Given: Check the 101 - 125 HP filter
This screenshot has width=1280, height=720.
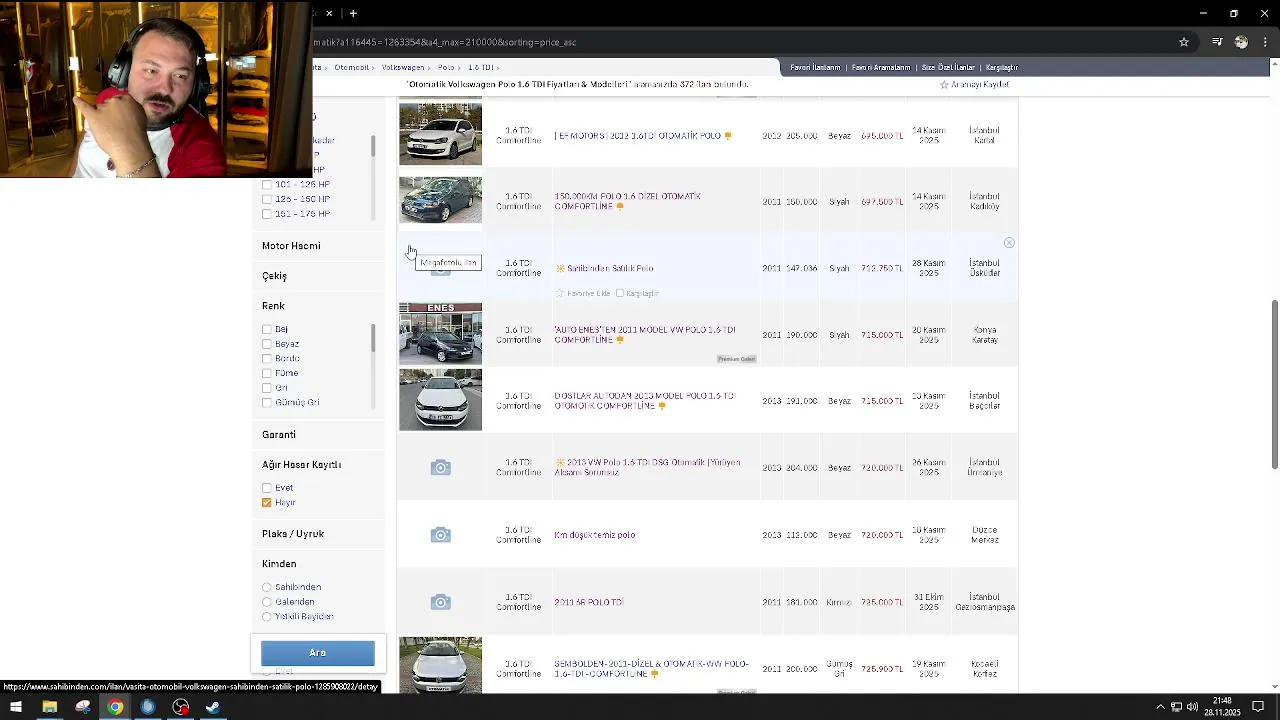Looking at the screenshot, I should tap(267, 185).
